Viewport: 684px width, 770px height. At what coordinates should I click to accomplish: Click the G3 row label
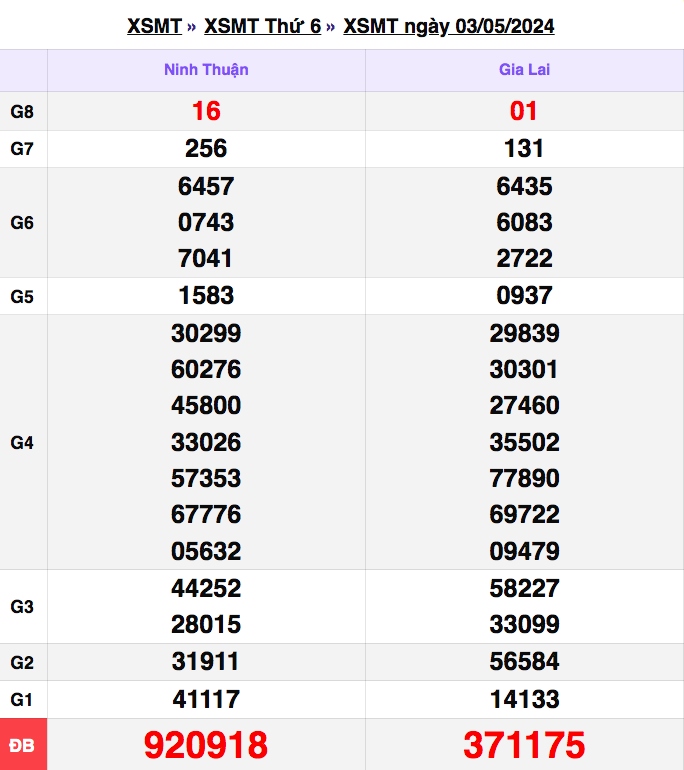22,607
